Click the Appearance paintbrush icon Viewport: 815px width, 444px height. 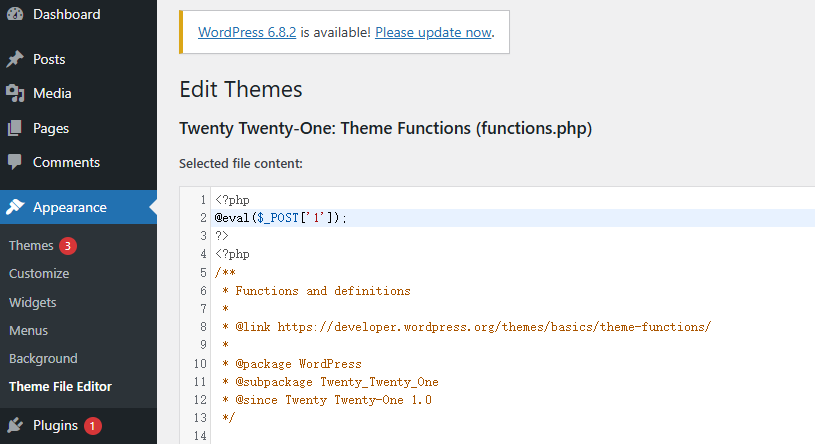click(x=15, y=207)
